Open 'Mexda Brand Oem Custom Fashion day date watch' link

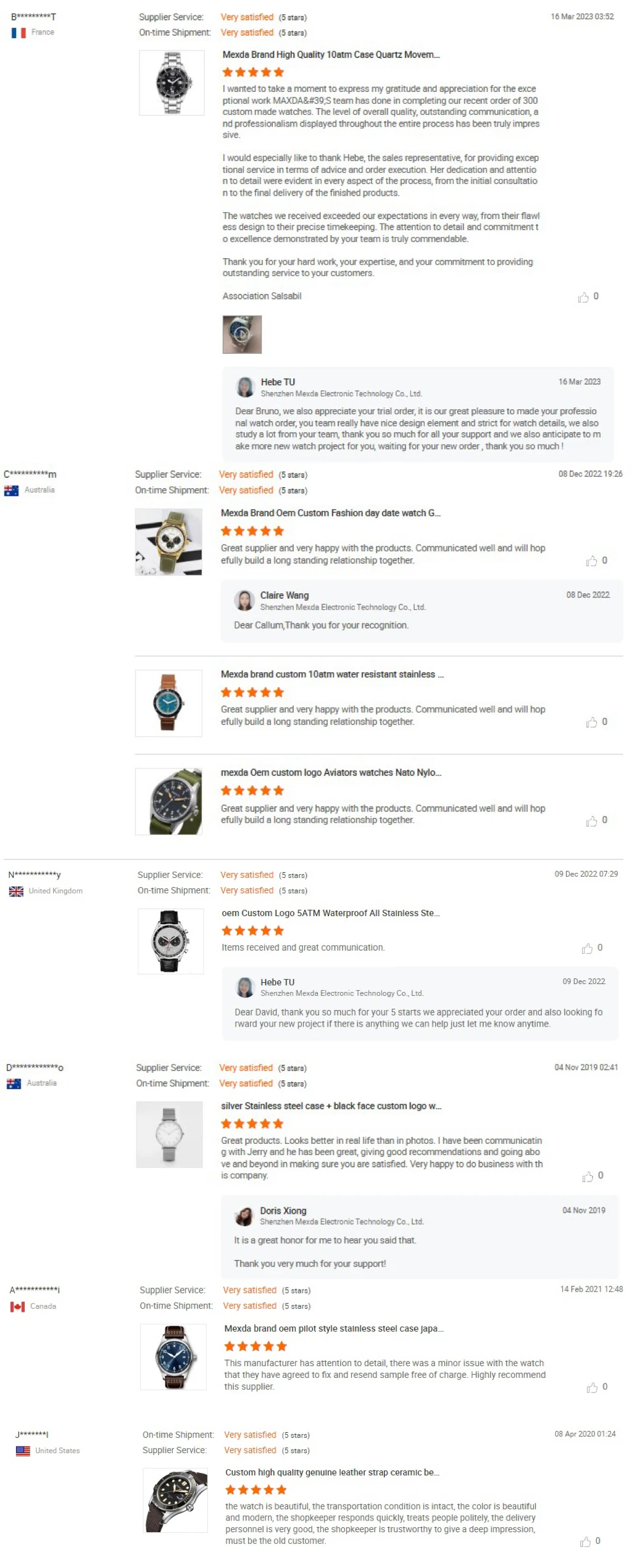[x=331, y=513]
